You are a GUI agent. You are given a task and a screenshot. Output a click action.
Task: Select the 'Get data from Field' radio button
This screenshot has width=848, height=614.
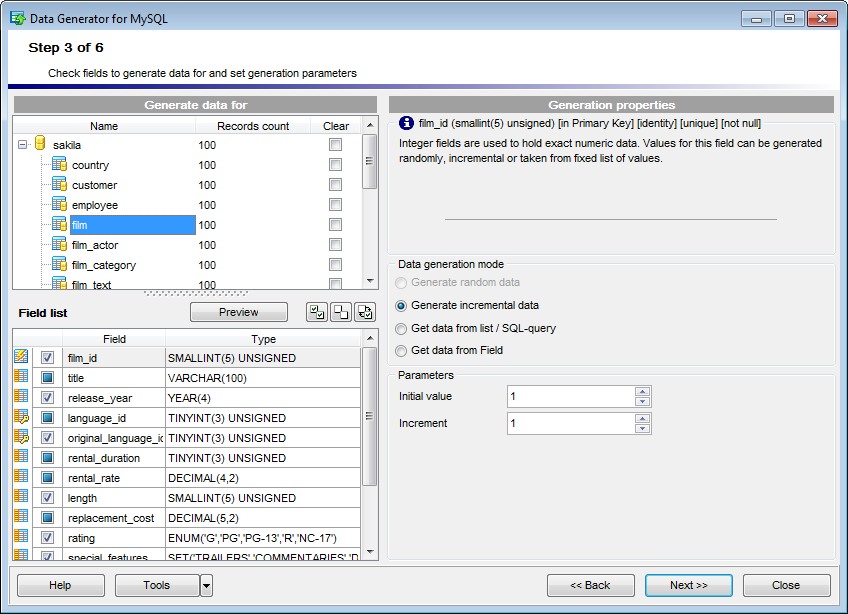click(401, 349)
